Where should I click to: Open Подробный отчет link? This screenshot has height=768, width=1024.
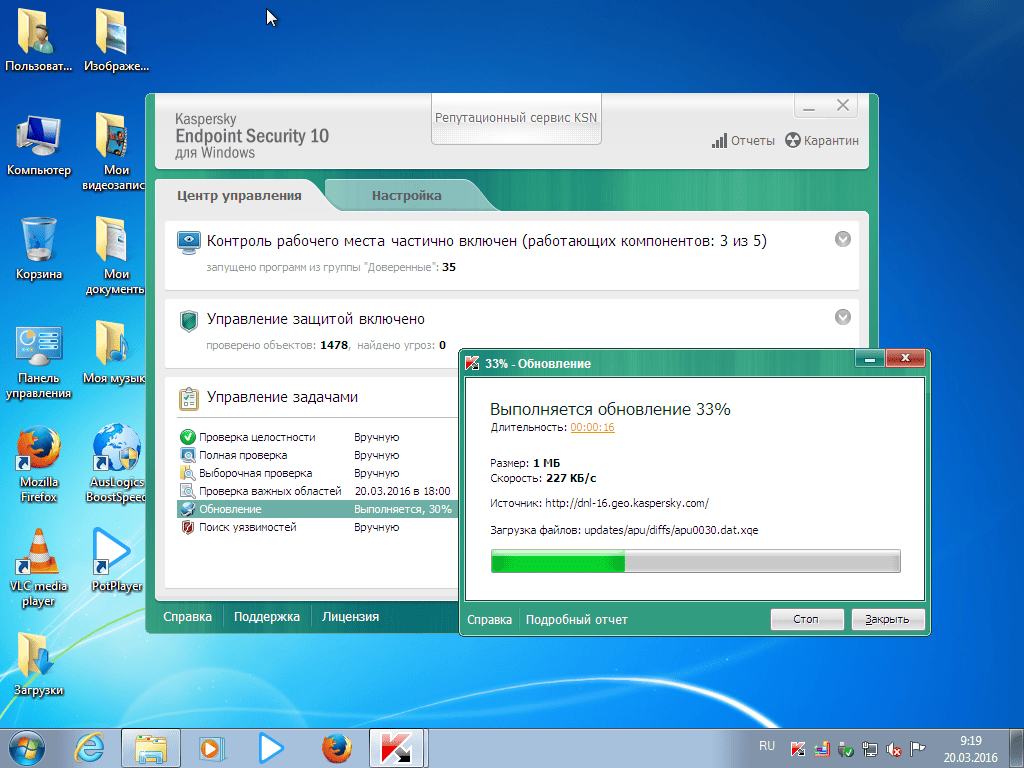(x=577, y=620)
